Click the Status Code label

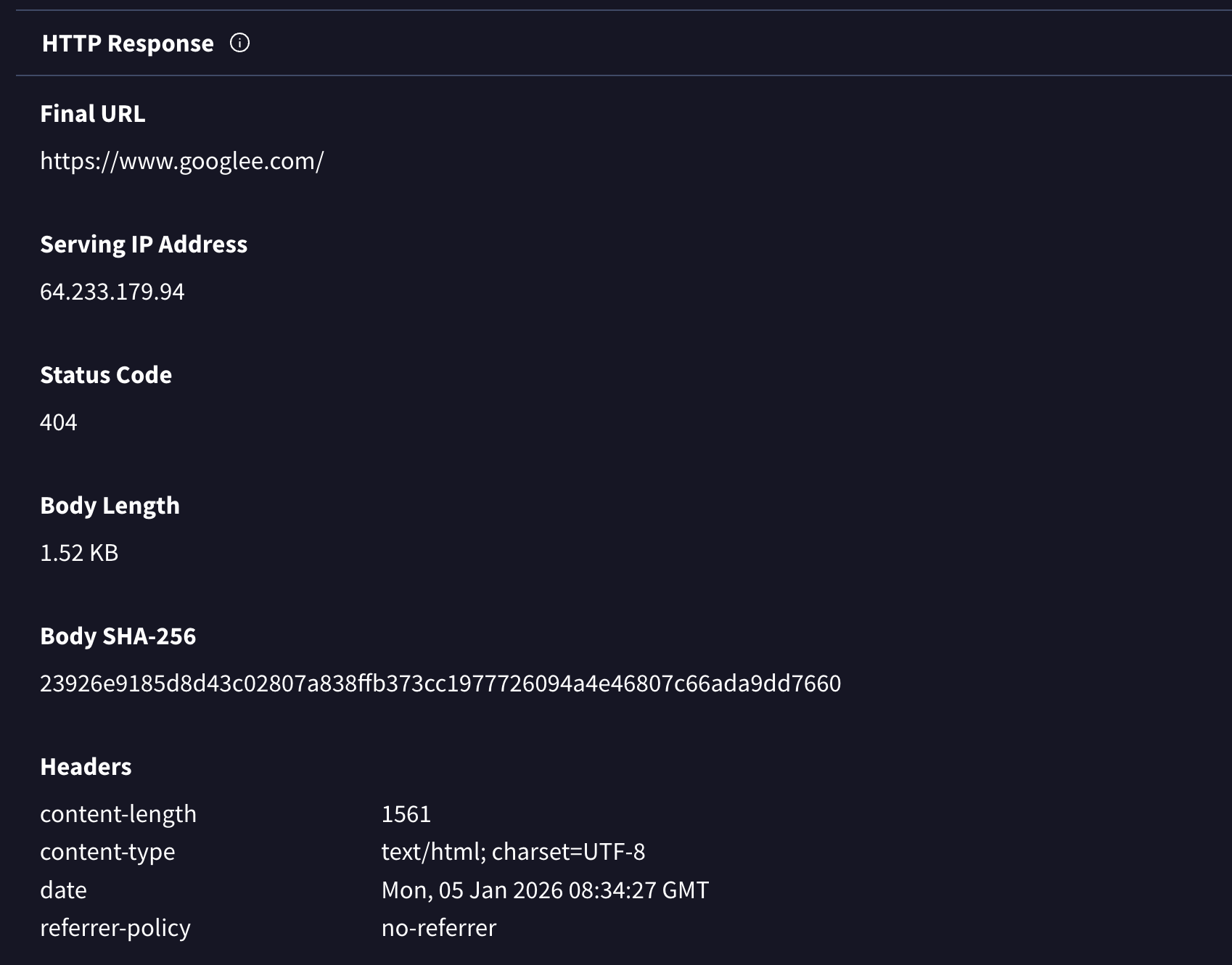click(106, 375)
